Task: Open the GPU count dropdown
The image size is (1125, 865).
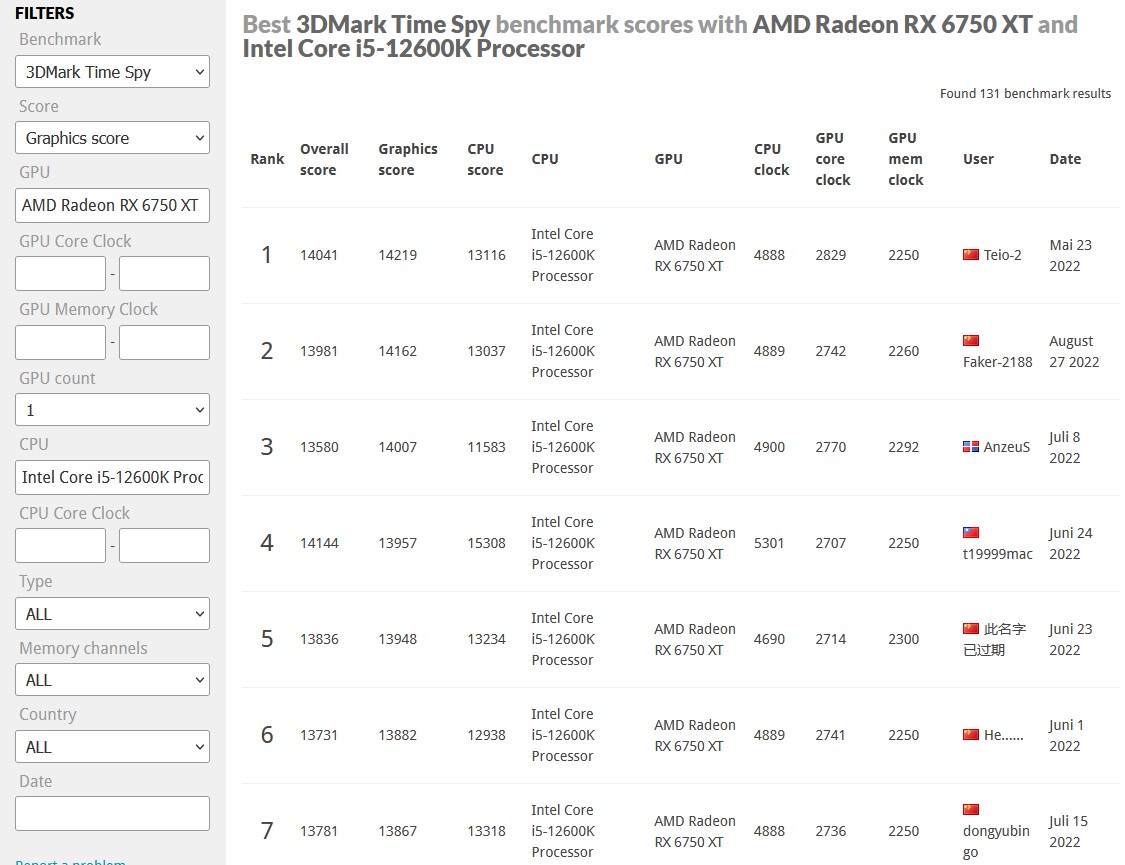Action: point(113,410)
